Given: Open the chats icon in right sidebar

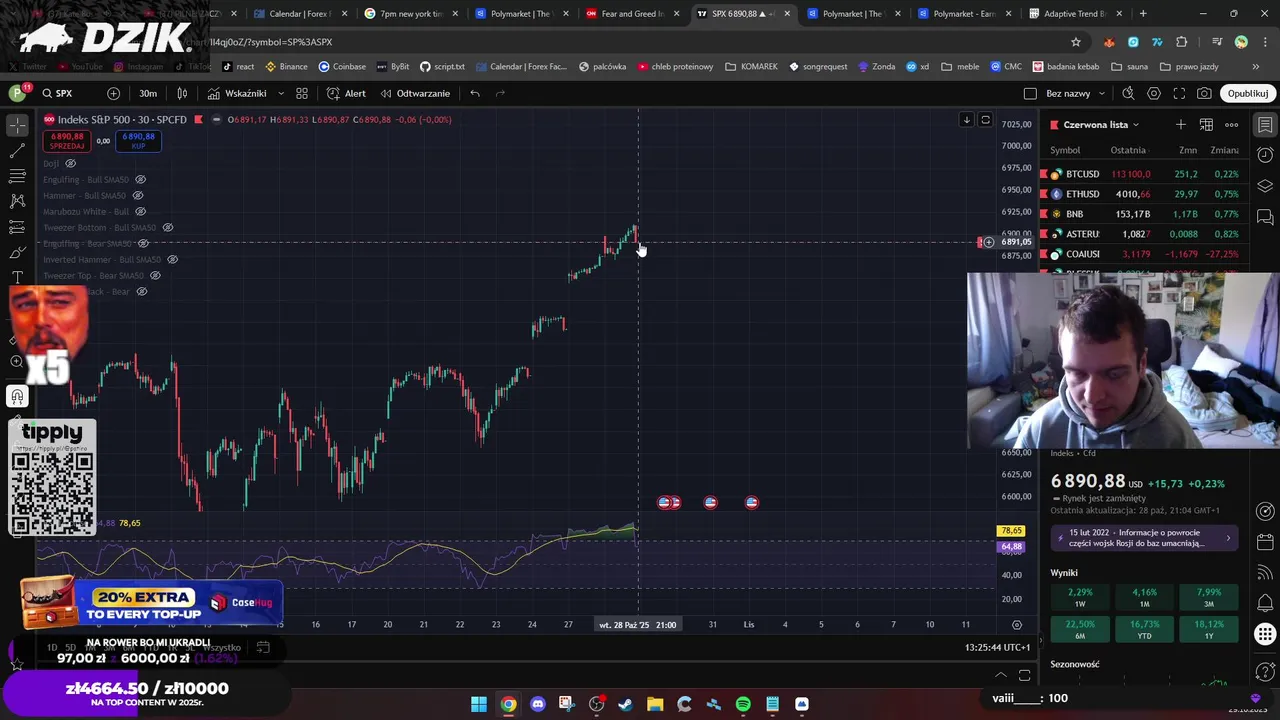Looking at the screenshot, I should coord(1265,216).
